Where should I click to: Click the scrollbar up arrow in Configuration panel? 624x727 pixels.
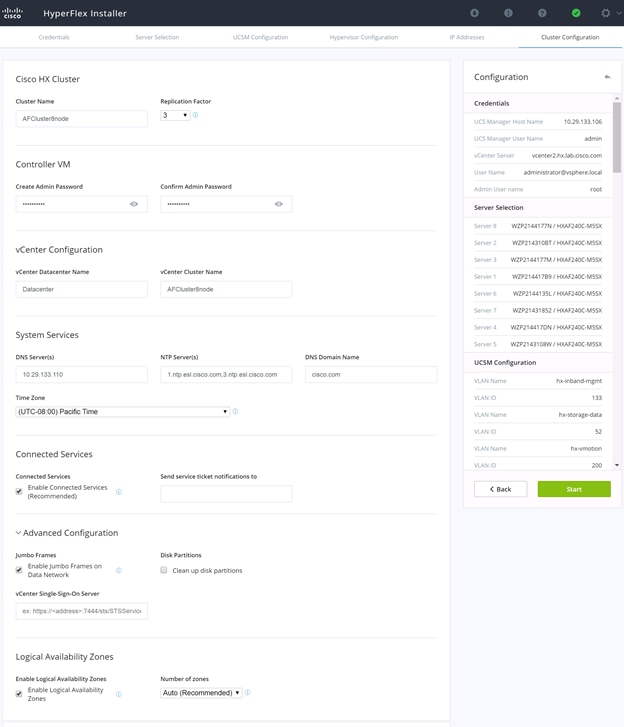(617, 98)
